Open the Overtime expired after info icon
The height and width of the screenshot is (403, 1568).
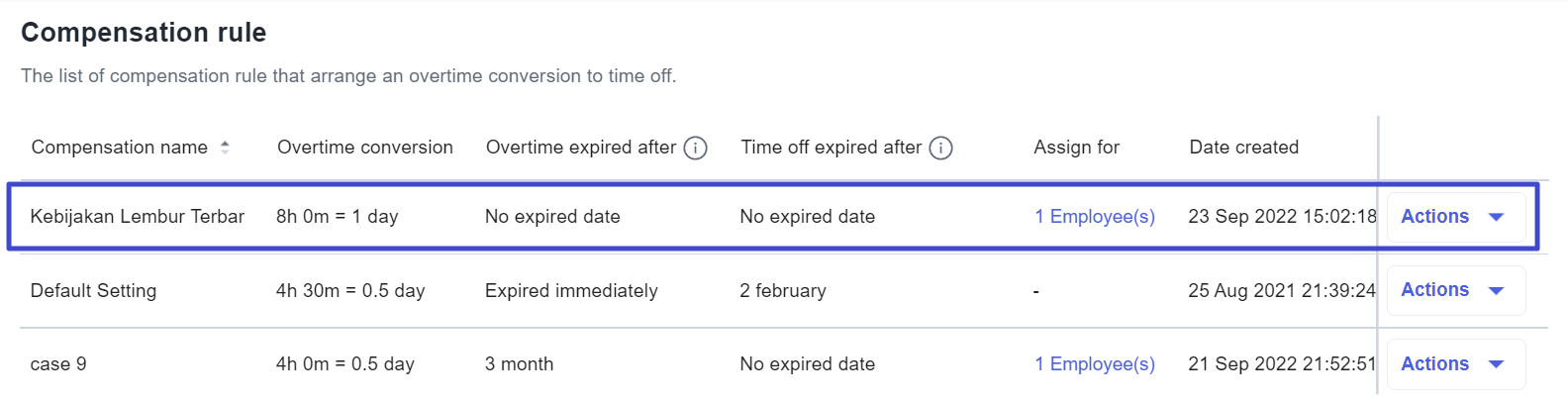tap(696, 149)
